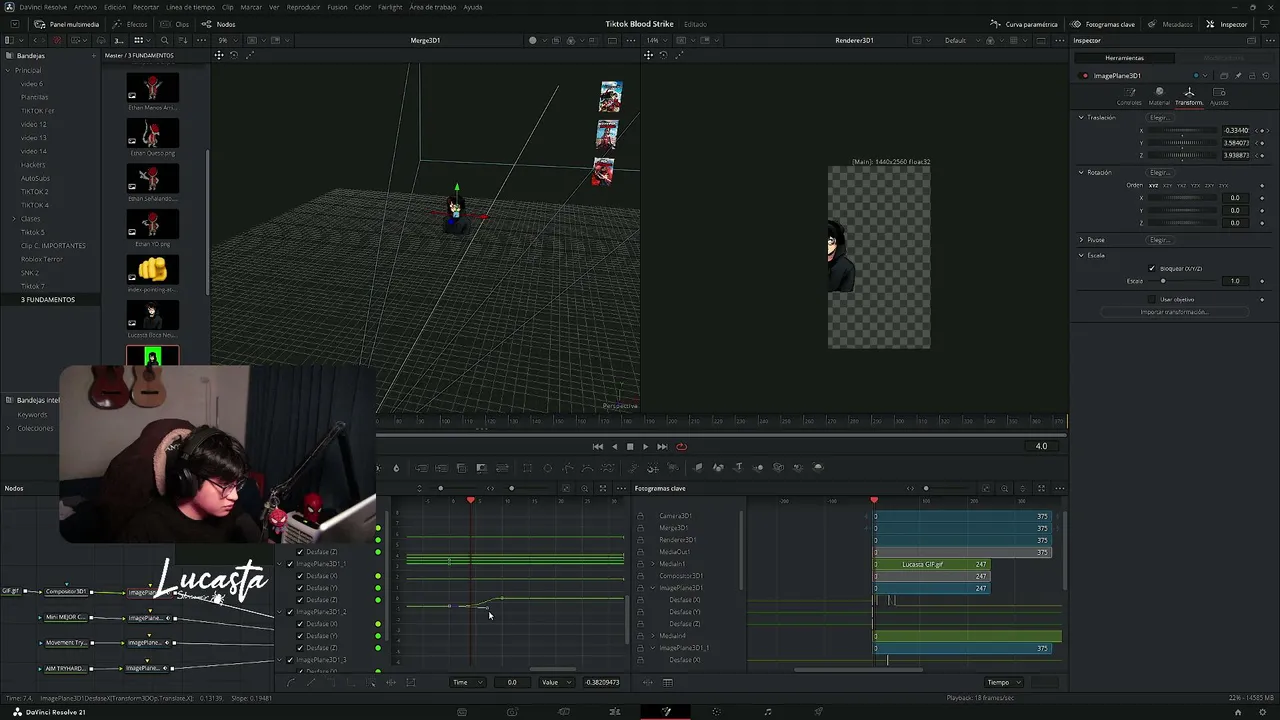This screenshot has width=1280, height=720.
Task: Collapse the Rotación section
Action: [1081, 172]
